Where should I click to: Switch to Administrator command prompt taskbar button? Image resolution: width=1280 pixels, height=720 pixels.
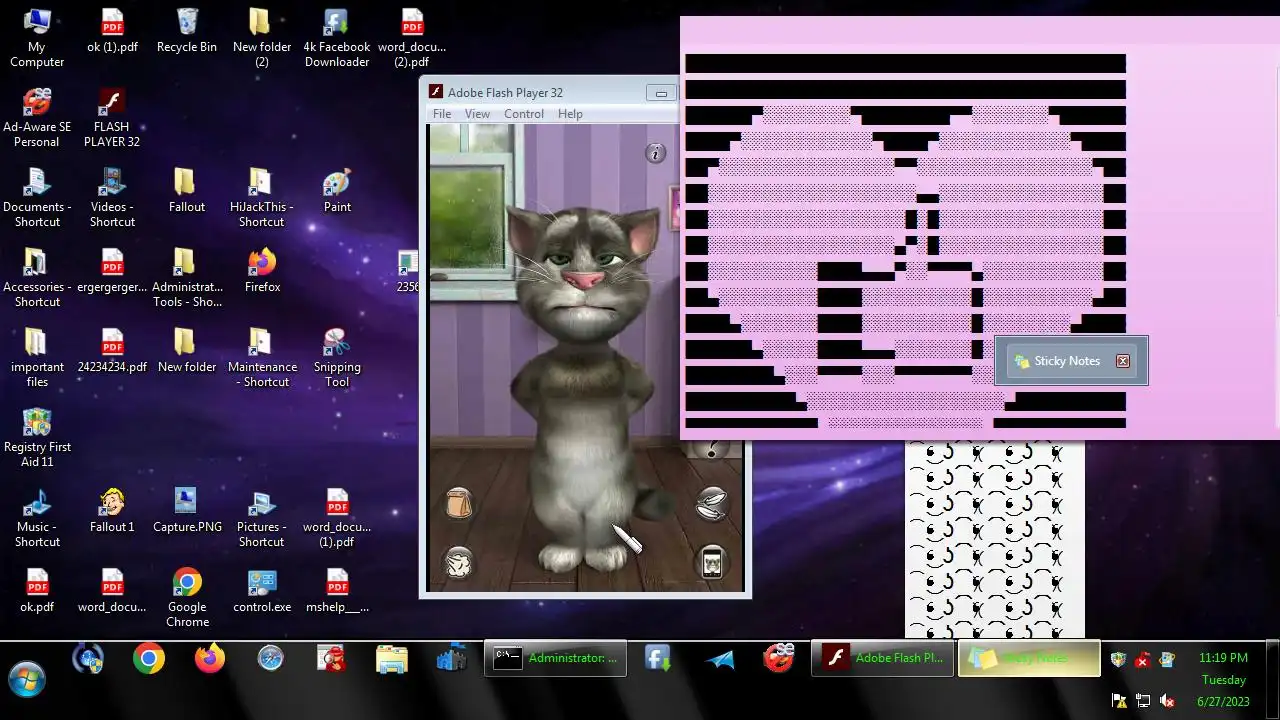click(556, 658)
